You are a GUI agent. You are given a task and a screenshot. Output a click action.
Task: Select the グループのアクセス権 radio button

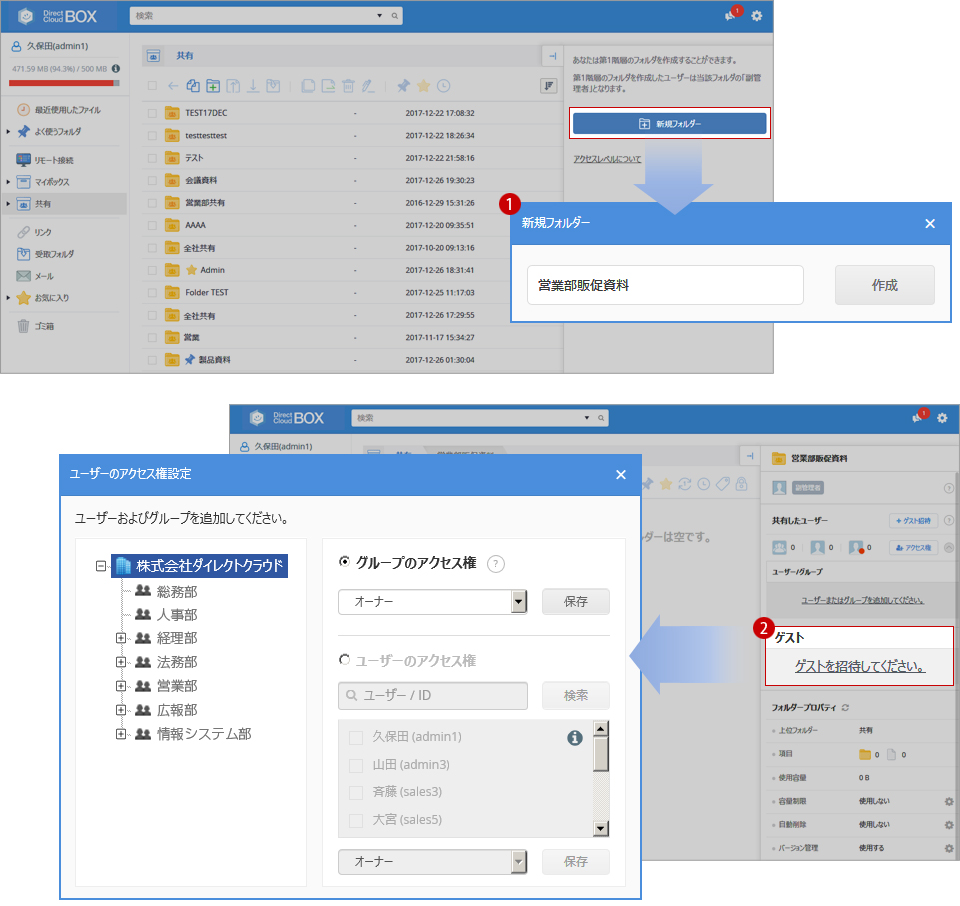click(x=345, y=562)
